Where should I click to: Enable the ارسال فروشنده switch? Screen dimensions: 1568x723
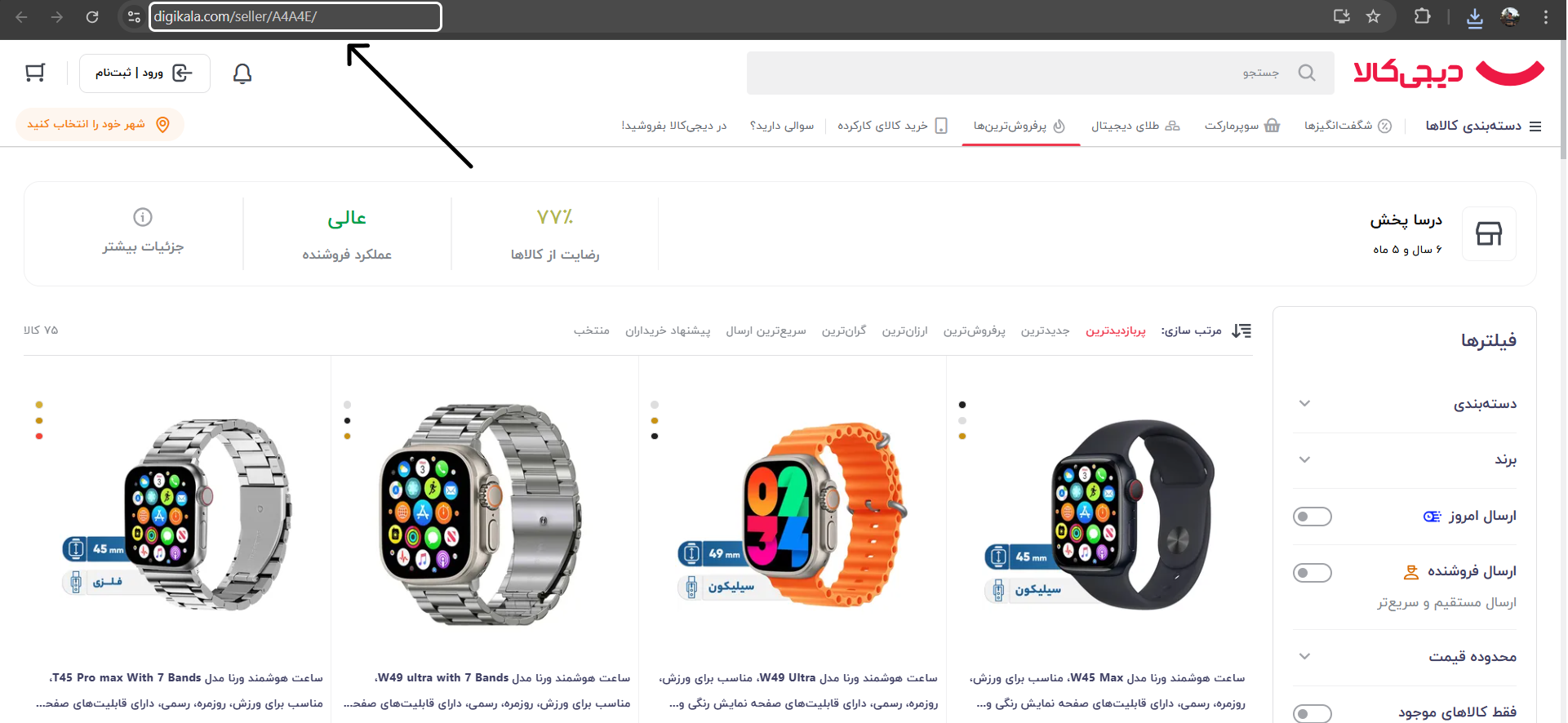[1313, 573]
